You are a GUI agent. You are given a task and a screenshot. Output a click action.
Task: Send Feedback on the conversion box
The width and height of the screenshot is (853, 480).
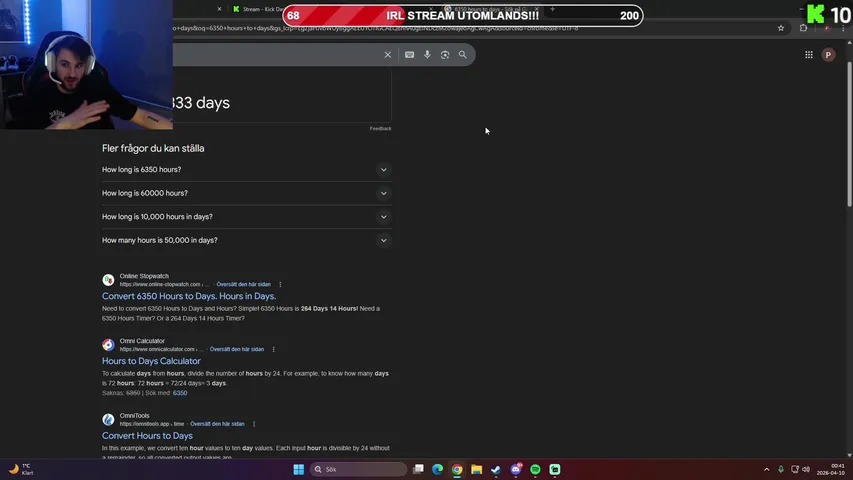coord(380,128)
